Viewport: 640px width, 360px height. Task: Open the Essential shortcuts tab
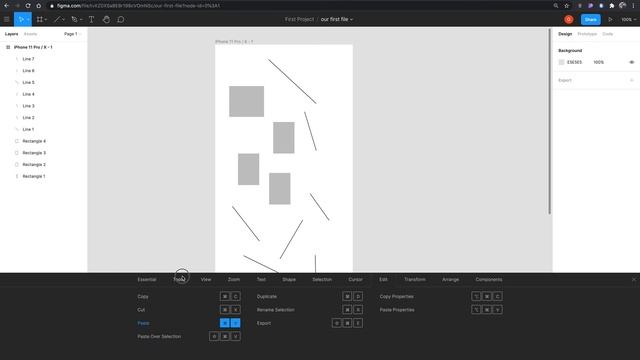tap(147, 280)
